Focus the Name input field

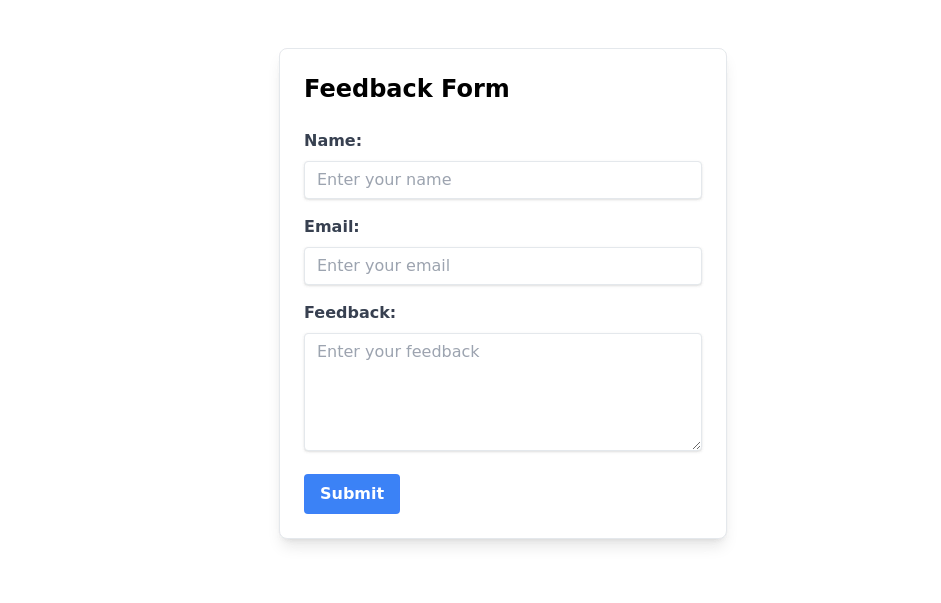pyautogui.click(x=502, y=180)
